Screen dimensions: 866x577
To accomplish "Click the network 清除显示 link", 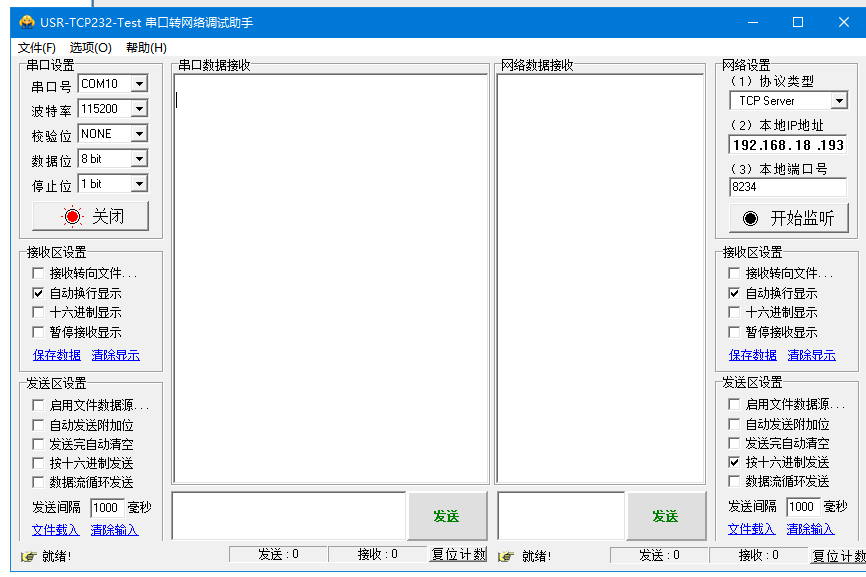I will click(811, 355).
